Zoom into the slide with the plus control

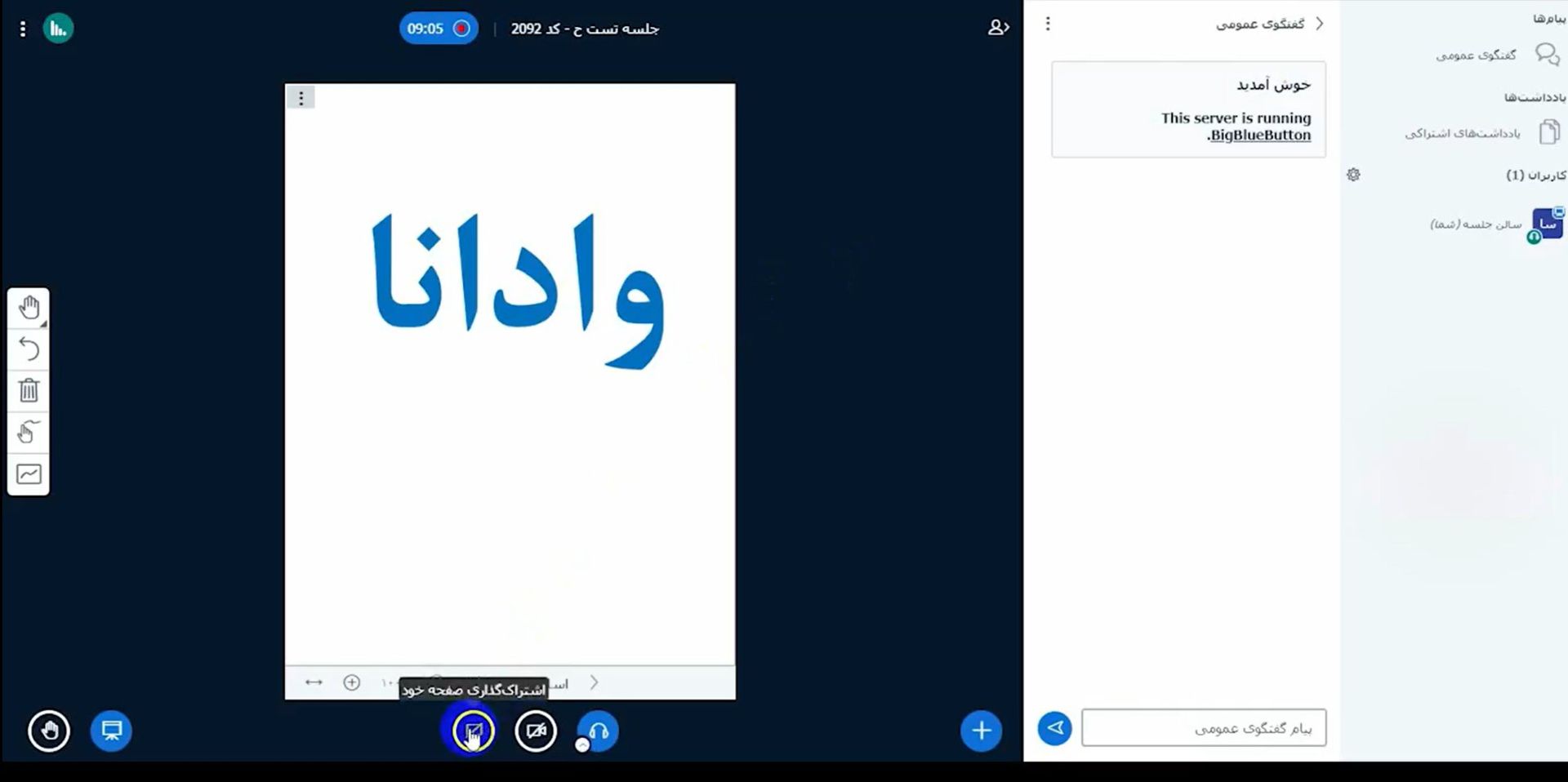pyautogui.click(x=352, y=681)
